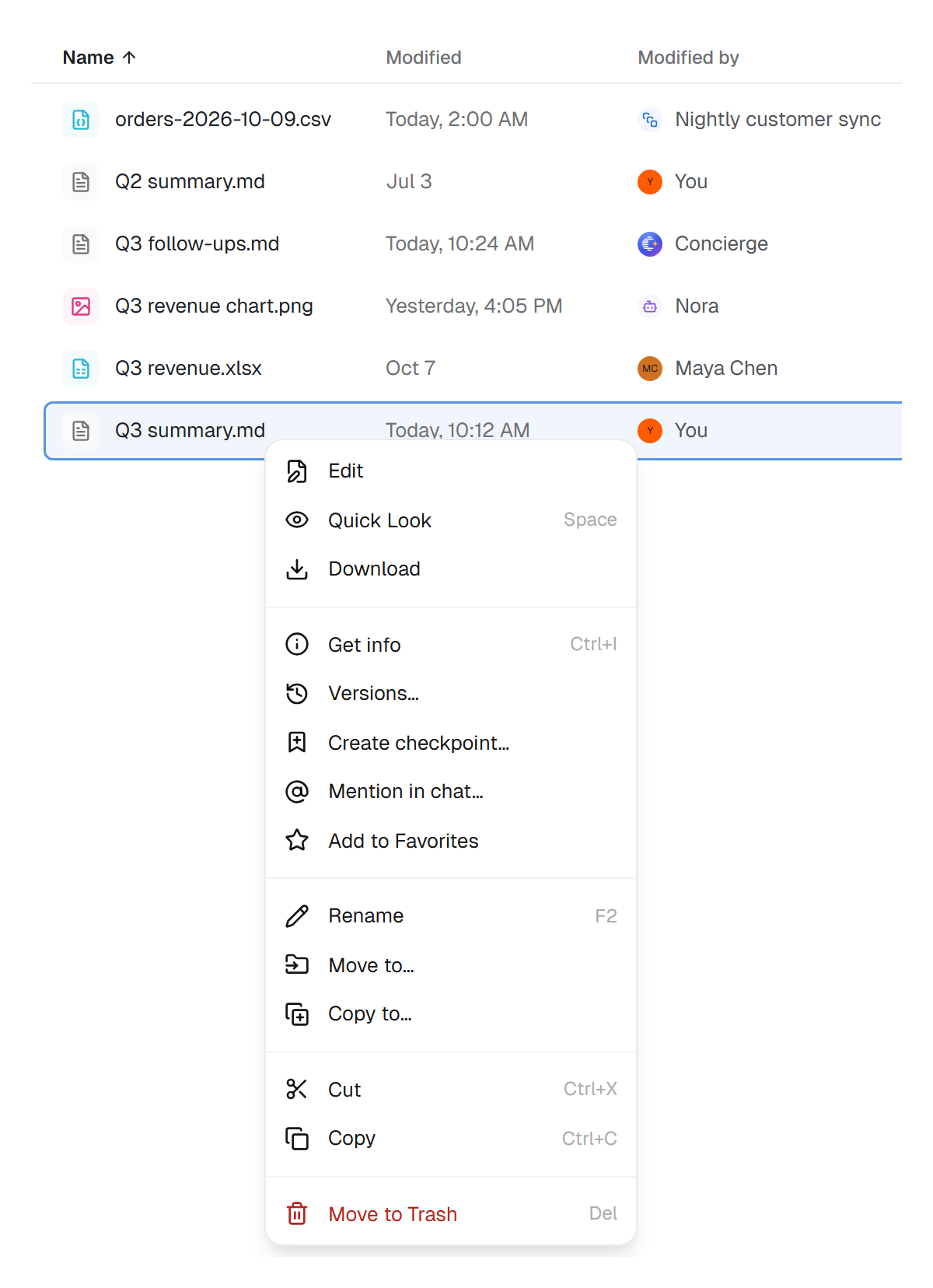
Task: Click the Versions history clock icon
Action: click(x=297, y=694)
